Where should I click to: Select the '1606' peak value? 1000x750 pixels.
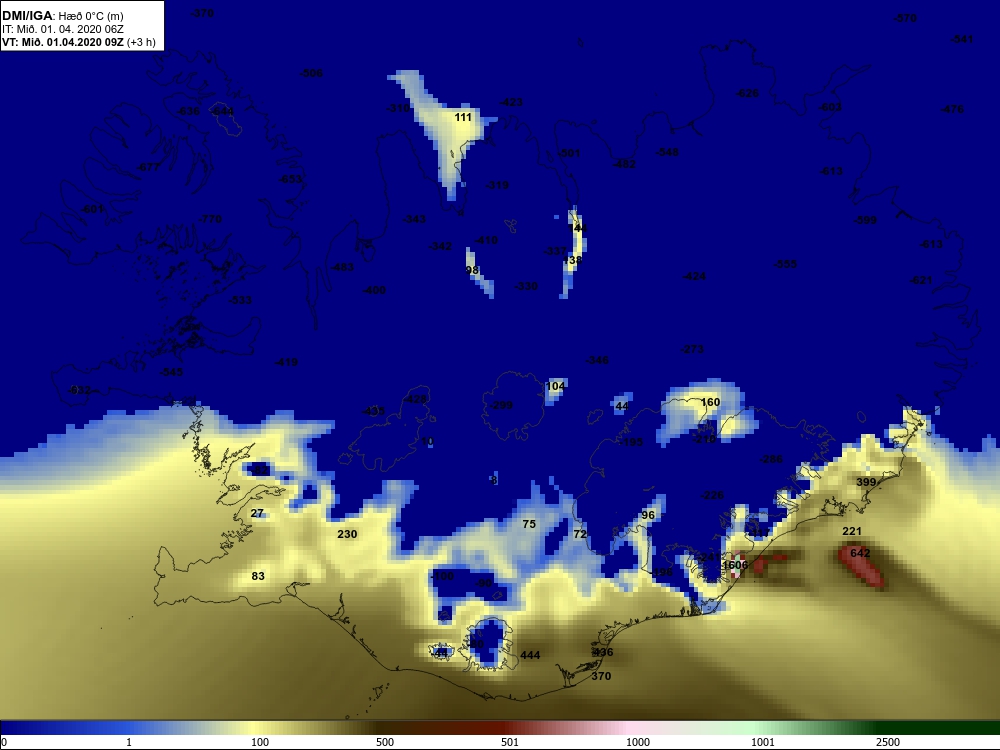pyautogui.click(x=735, y=564)
